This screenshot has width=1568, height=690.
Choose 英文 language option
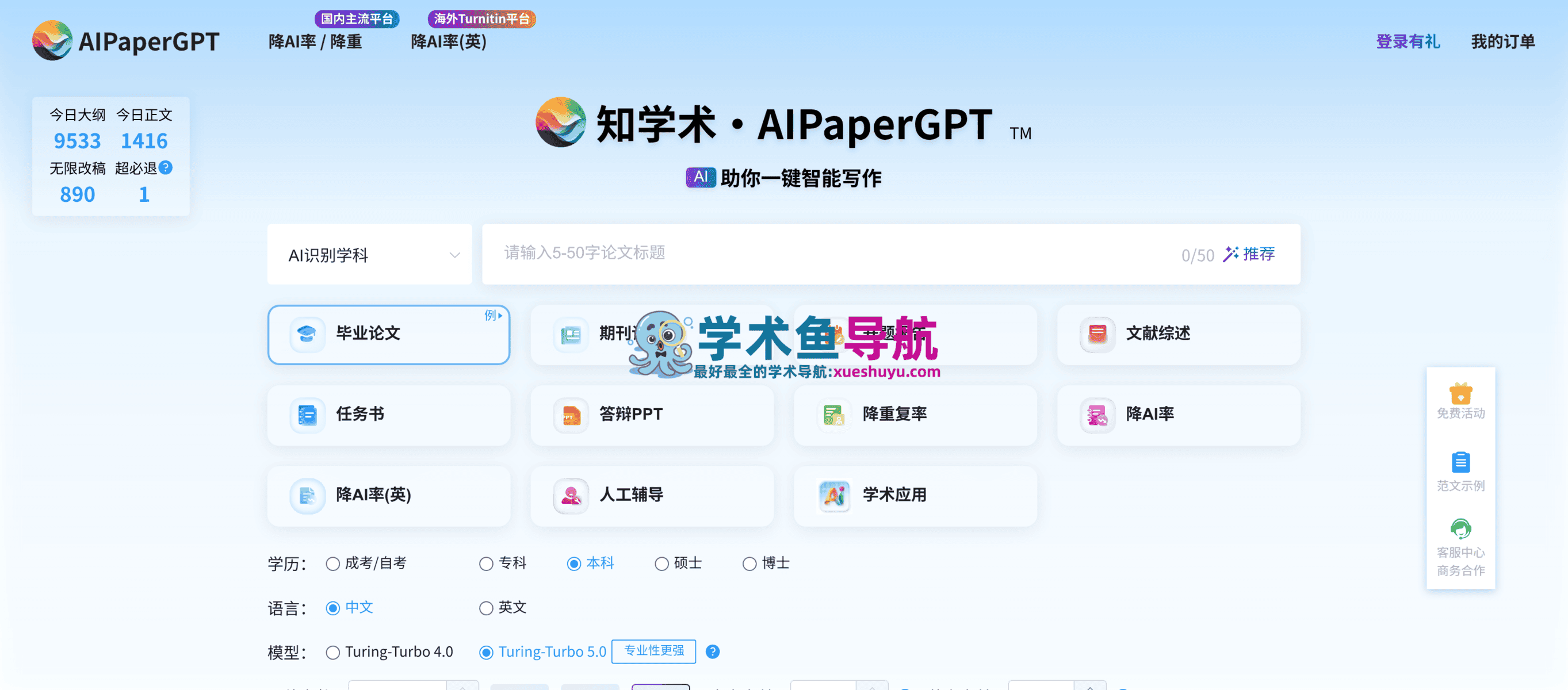(x=503, y=608)
